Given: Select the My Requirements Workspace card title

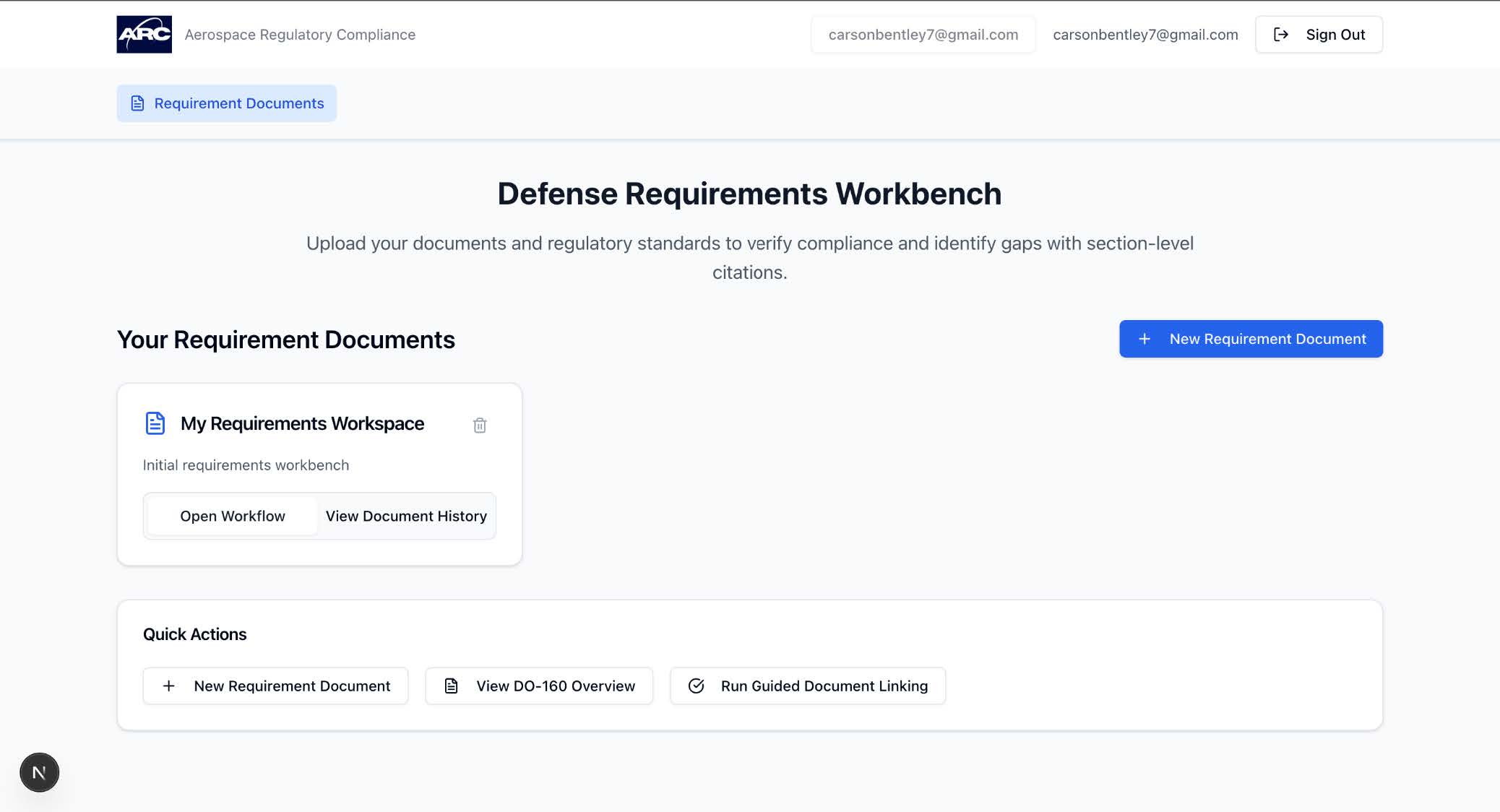Looking at the screenshot, I should 302,423.
